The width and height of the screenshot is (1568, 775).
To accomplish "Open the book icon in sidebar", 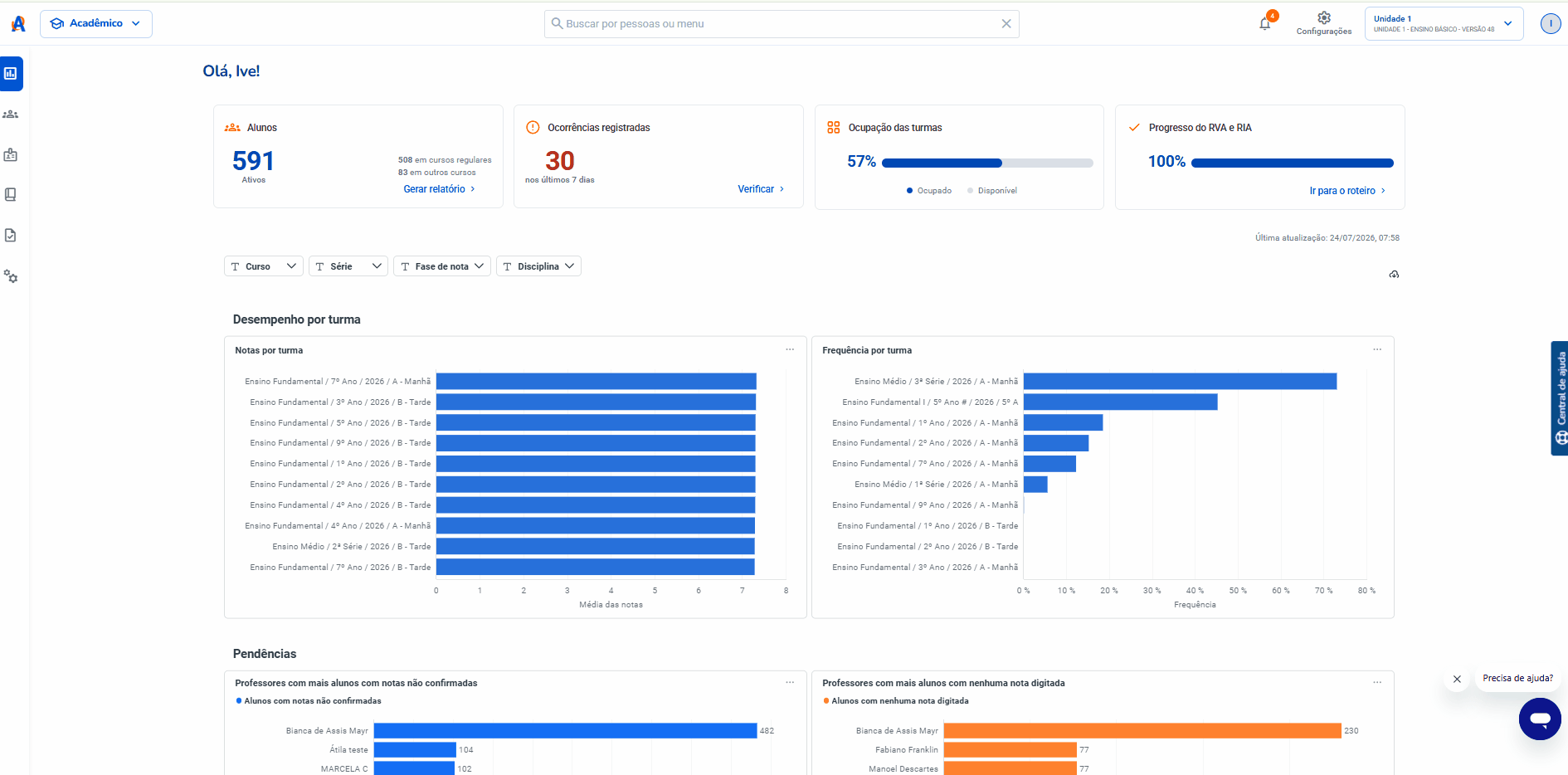I will click(x=11, y=194).
